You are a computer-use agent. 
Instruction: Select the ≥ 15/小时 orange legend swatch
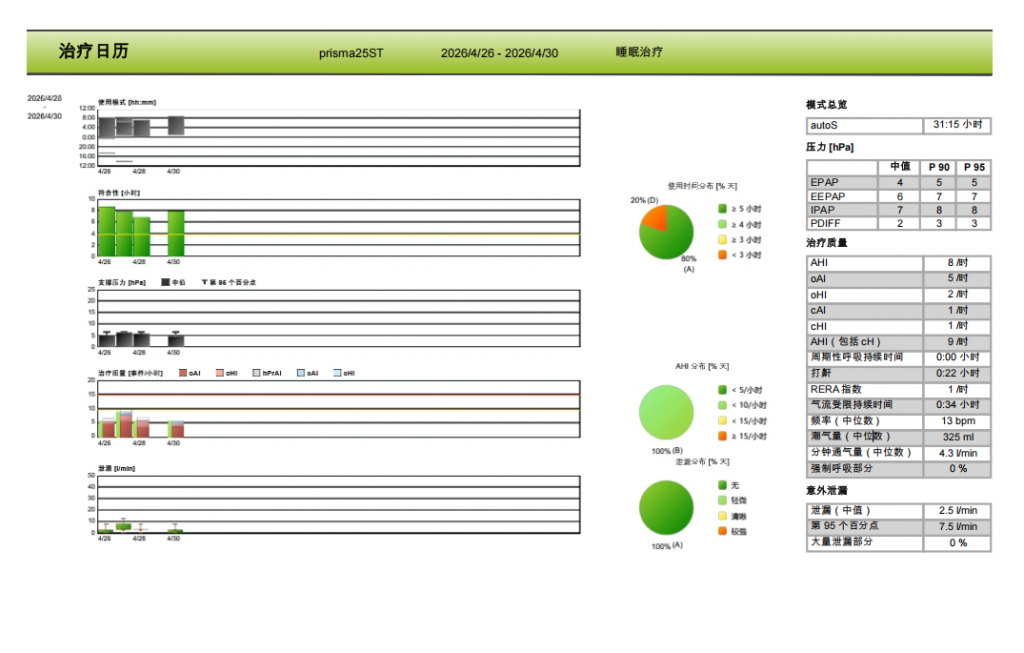(722, 436)
